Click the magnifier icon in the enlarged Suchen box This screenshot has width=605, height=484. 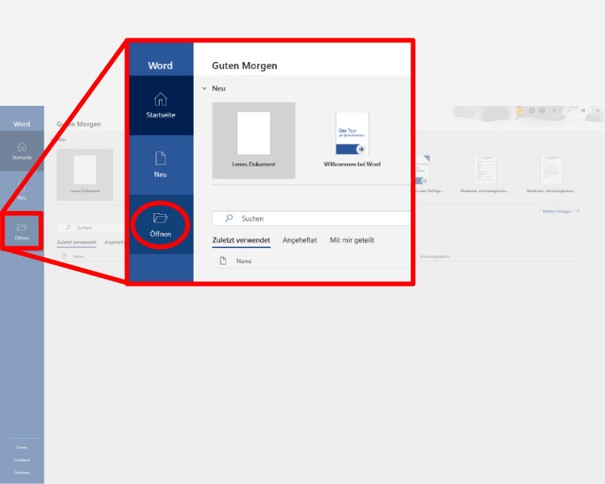(229, 218)
